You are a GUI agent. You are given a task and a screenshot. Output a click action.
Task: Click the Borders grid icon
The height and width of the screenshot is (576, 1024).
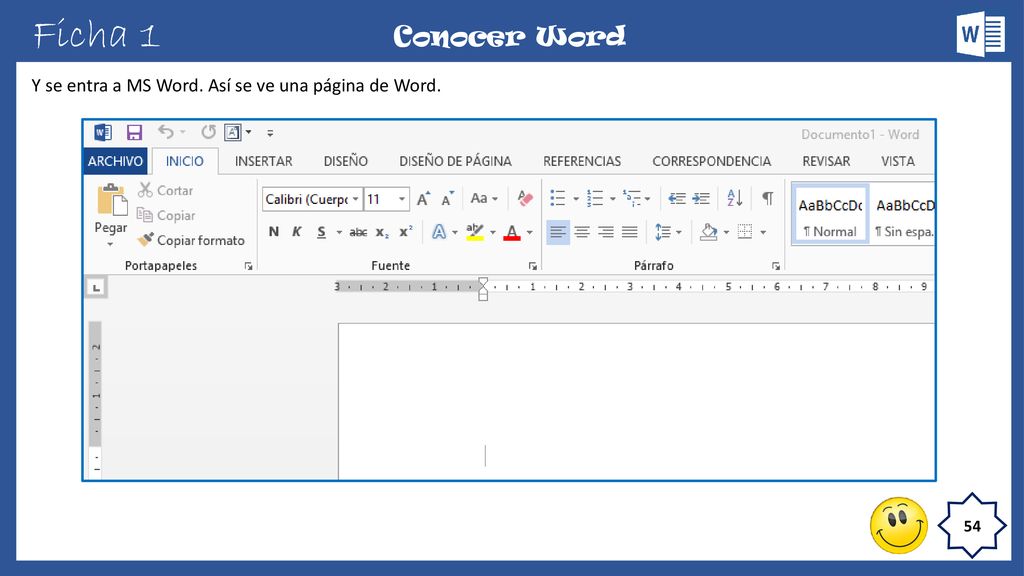coord(744,232)
